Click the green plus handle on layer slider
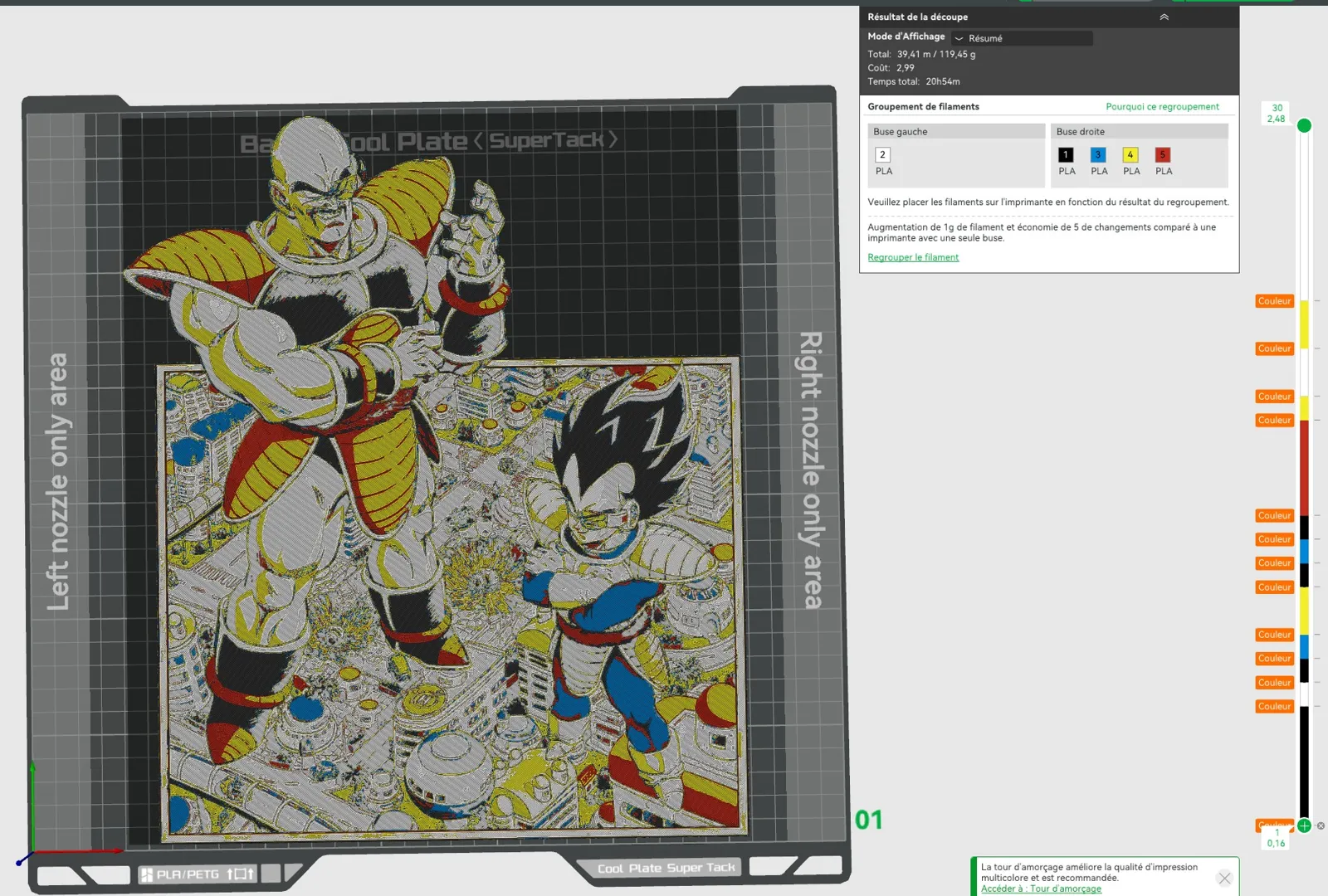Screen dimensions: 1328x896 pos(1304,825)
